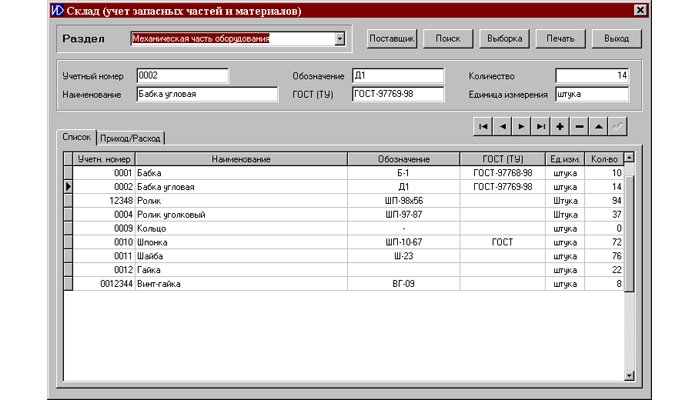Click the quantity cell showing 94
Viewport: 700px width, 400px height.
604,200
